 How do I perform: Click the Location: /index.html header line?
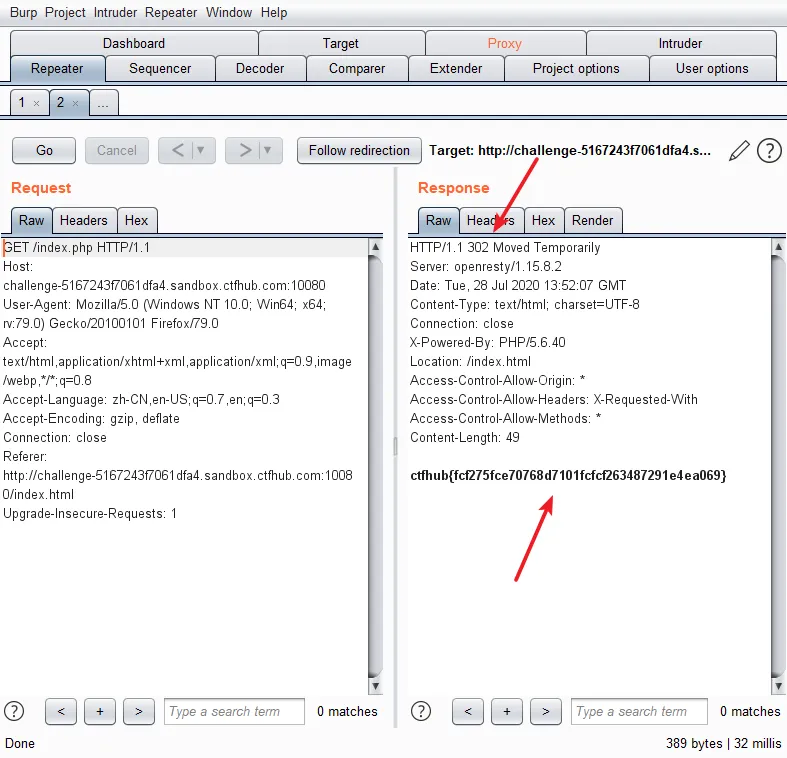(x=470, y=361)
